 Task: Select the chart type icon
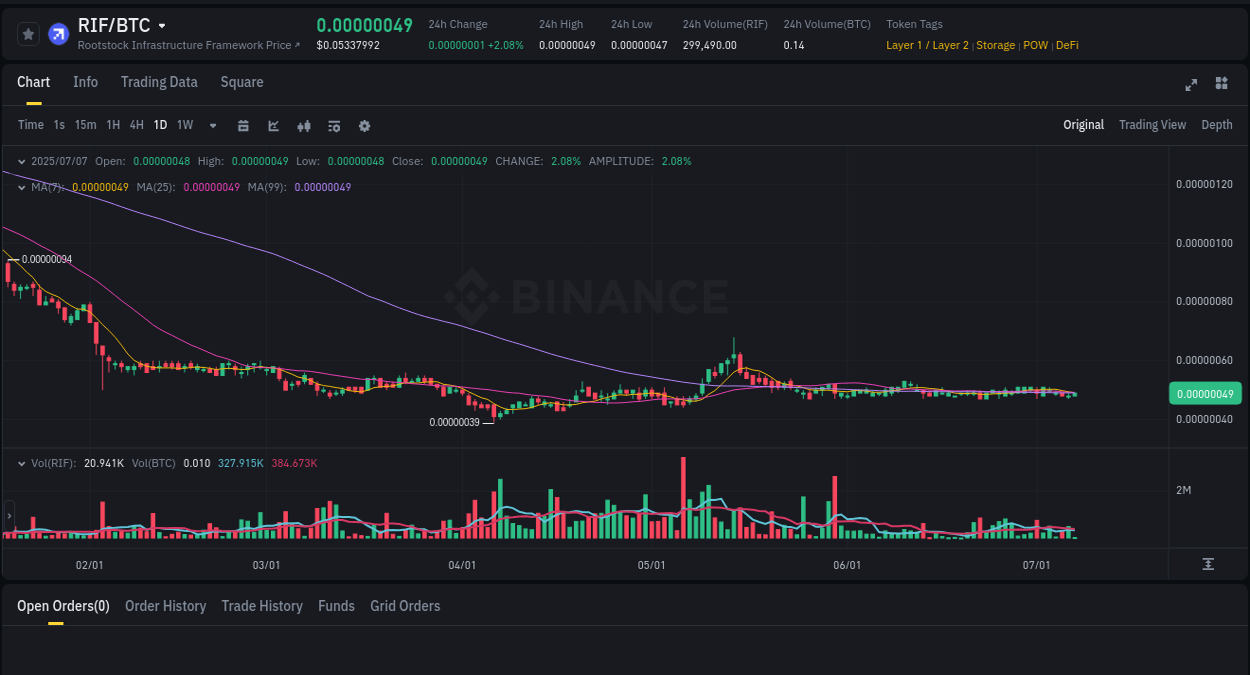coord(272,125)
